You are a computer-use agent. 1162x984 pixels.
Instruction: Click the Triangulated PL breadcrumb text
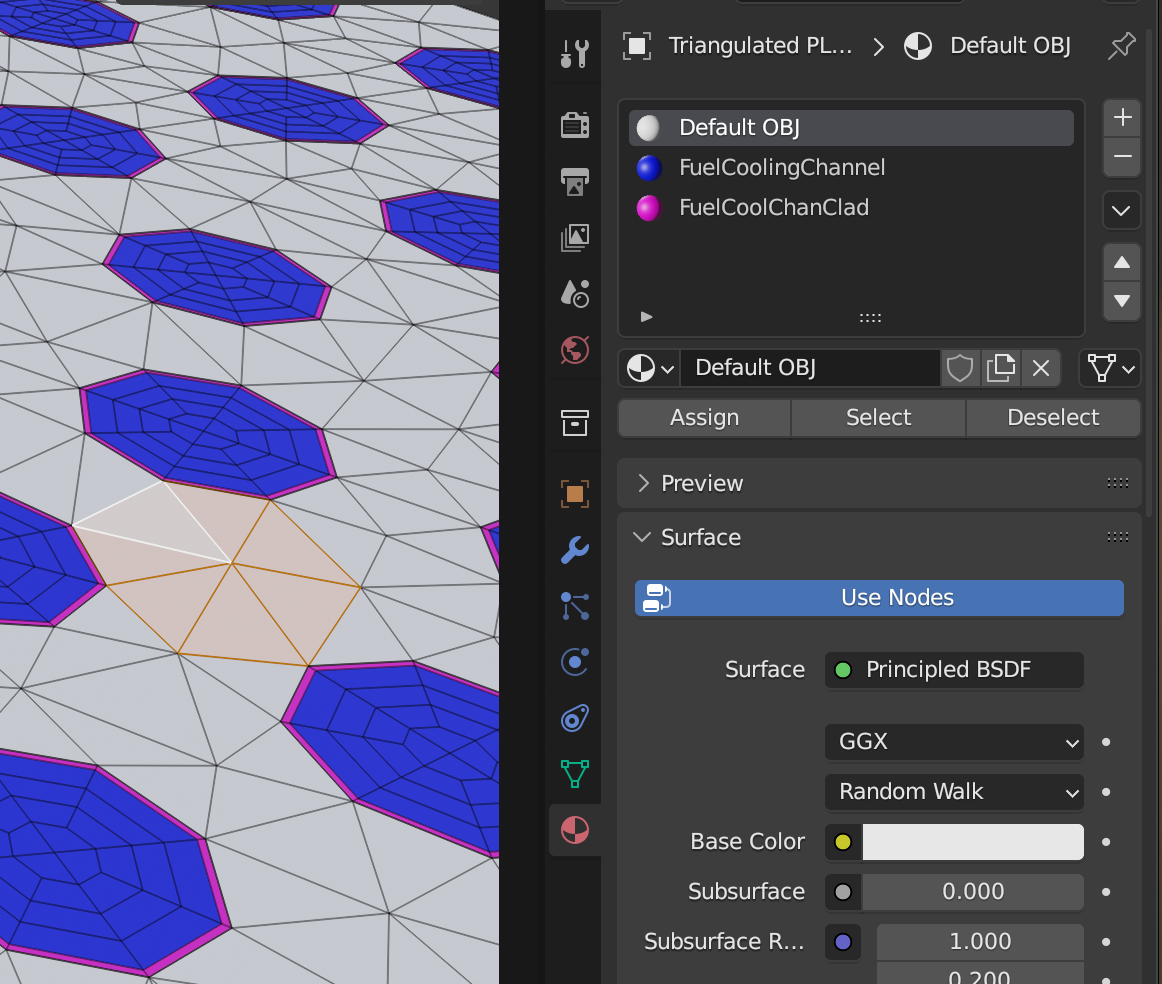tap(760, 46)
